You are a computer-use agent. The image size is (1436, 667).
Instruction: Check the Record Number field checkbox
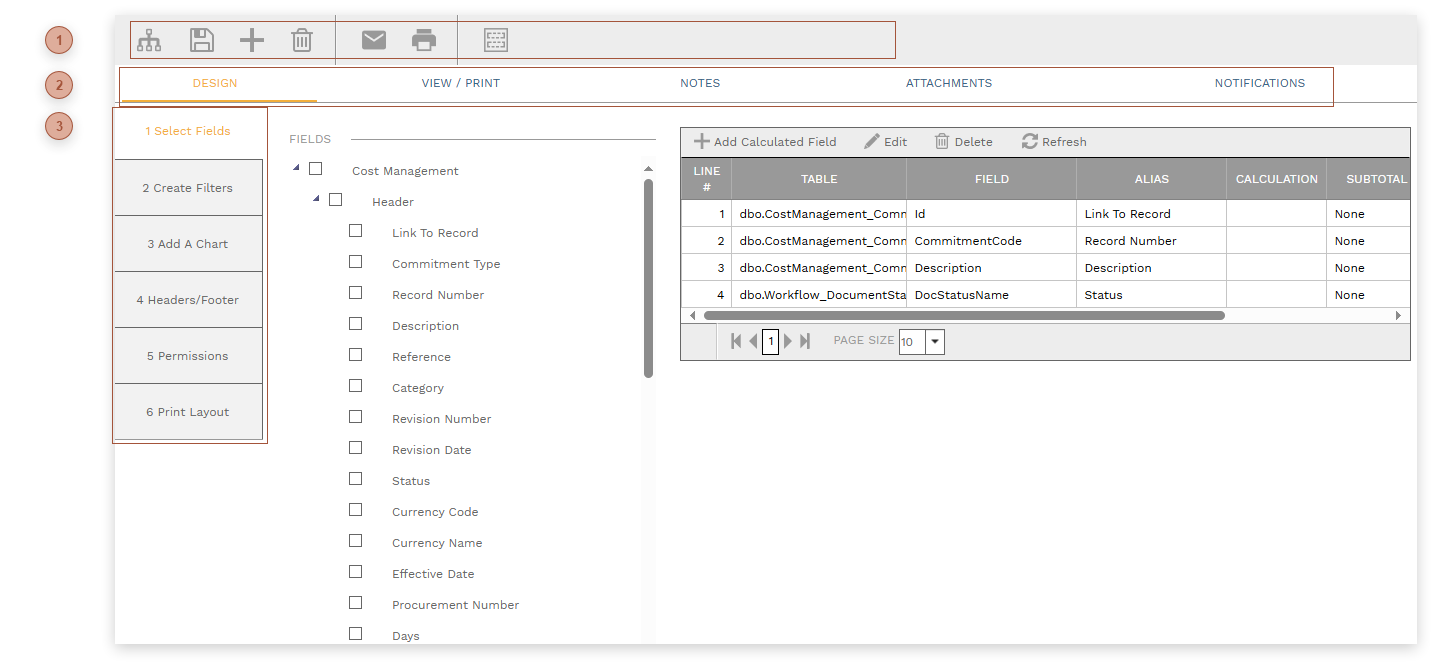[355, 292]
